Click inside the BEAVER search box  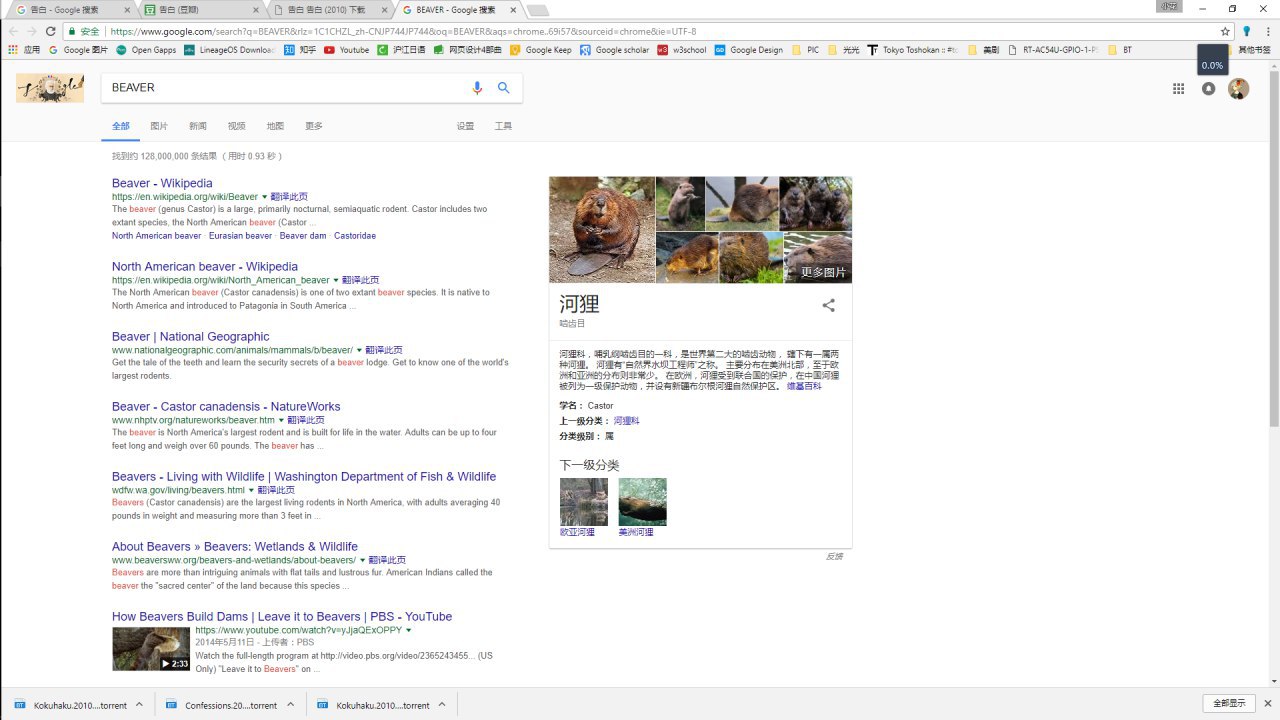click(280, 88)
